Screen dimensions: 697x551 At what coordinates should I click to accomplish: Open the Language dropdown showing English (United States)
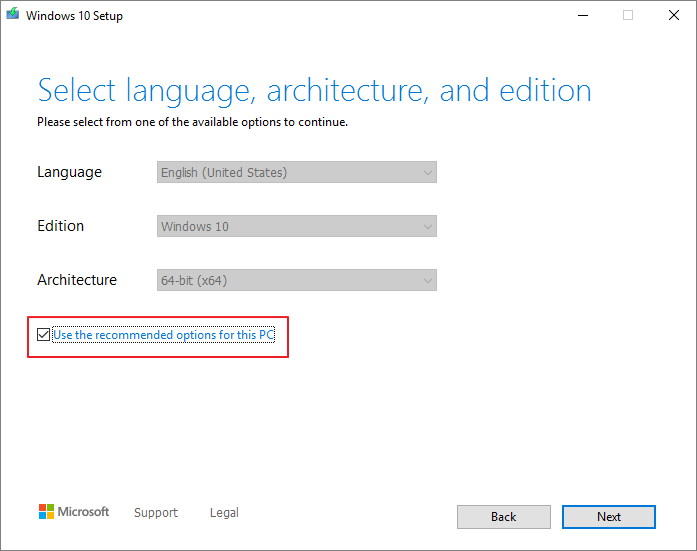297,173
